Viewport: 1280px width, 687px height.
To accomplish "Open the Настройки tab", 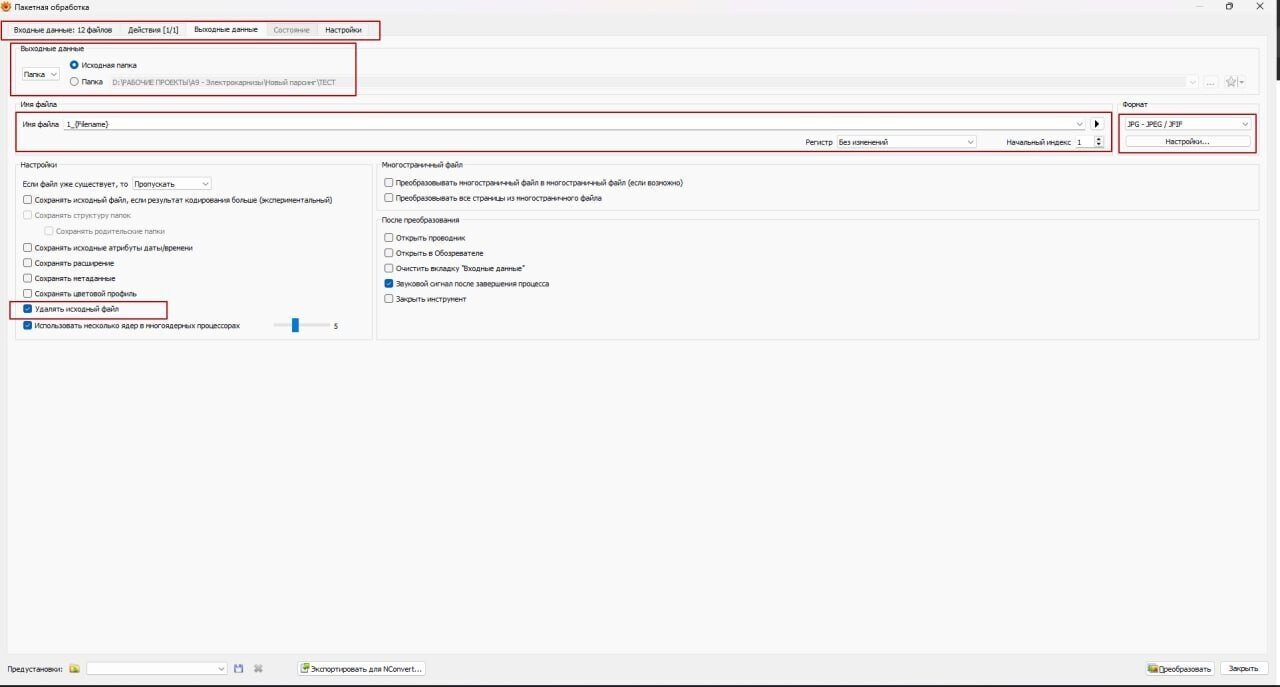I will tap(343, 30).
